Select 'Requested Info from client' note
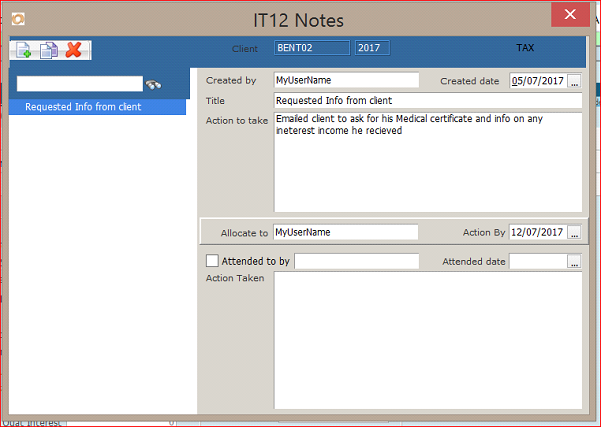 (x=97, y=107)
